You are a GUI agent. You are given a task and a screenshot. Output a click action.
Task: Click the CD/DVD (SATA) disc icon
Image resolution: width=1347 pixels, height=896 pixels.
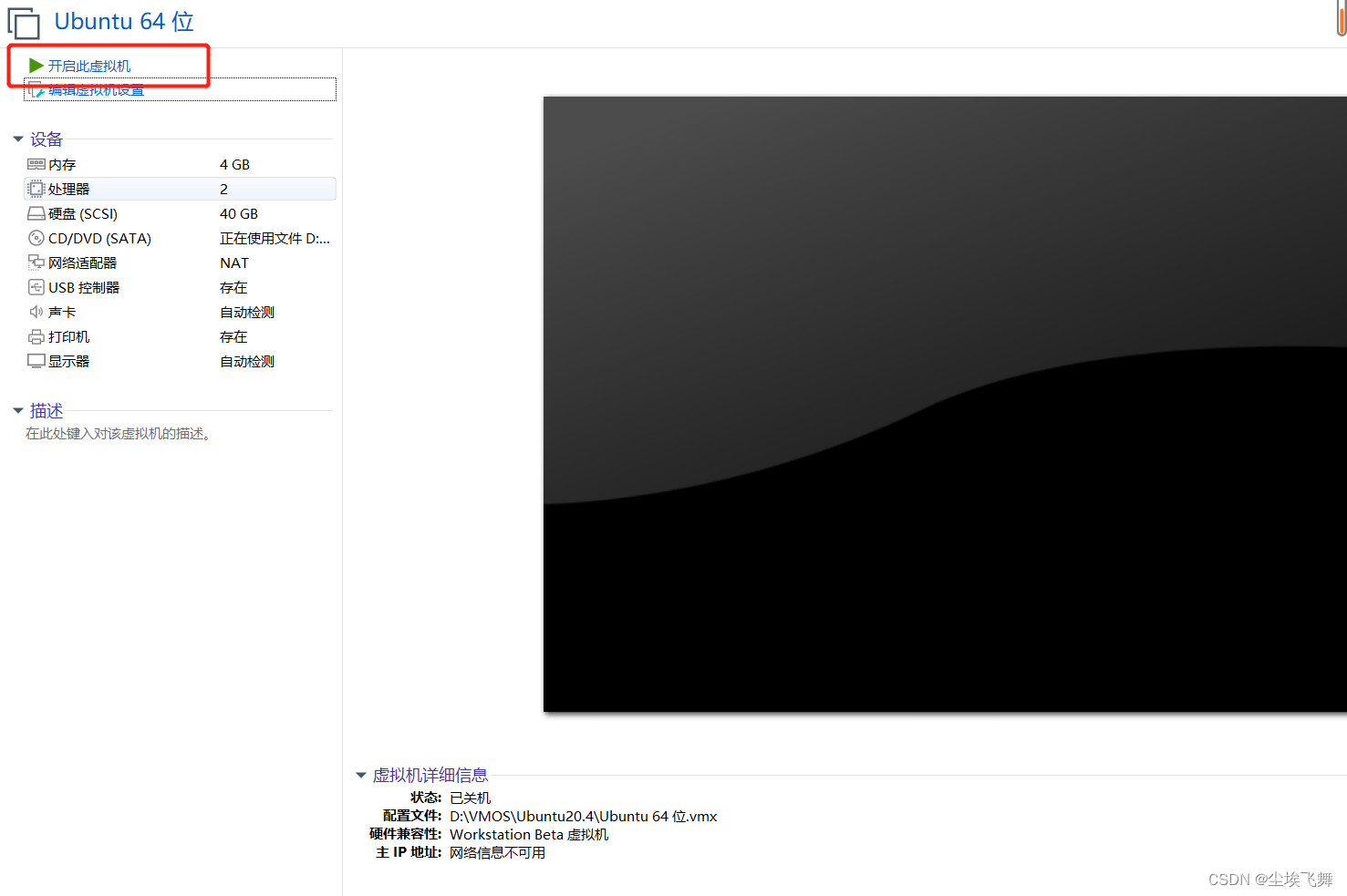pos(36,238)
